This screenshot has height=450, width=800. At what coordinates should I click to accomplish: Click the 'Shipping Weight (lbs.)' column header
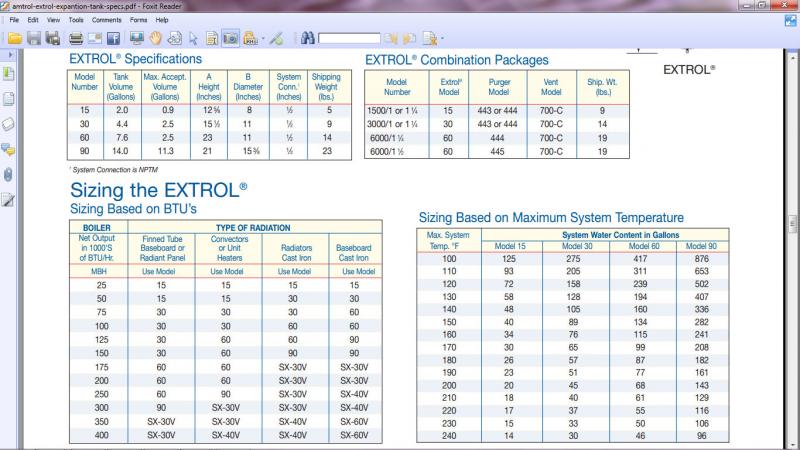pyautogui.click(x=326, y=87)
